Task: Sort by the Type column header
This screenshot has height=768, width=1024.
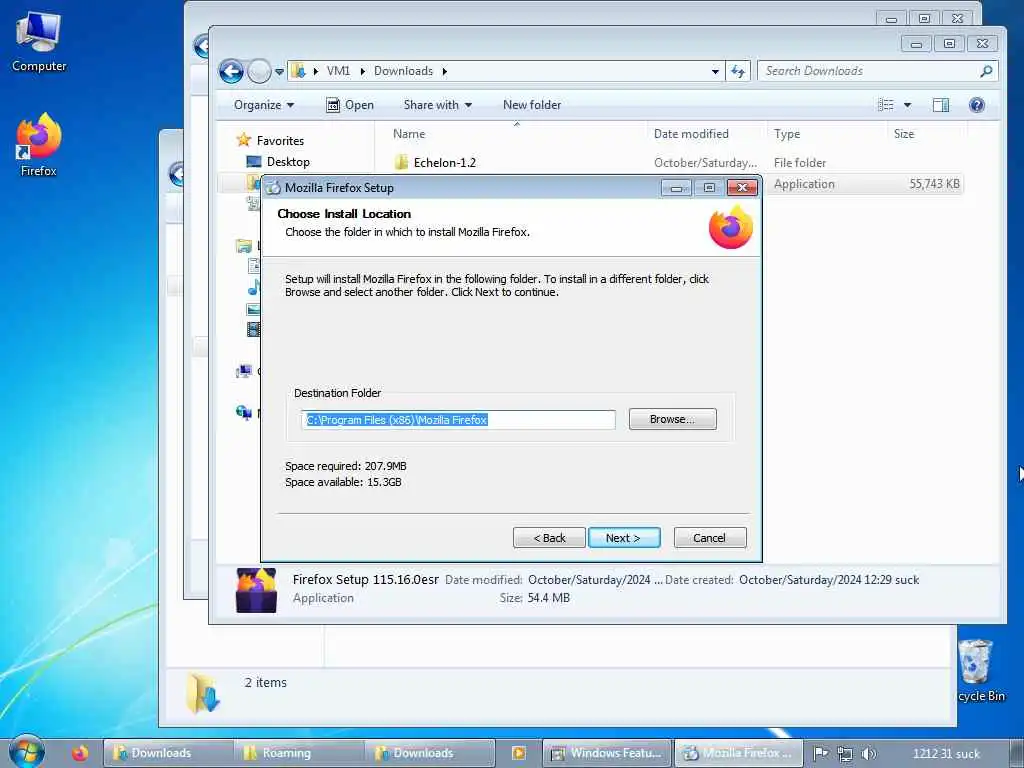Action: 787,133
